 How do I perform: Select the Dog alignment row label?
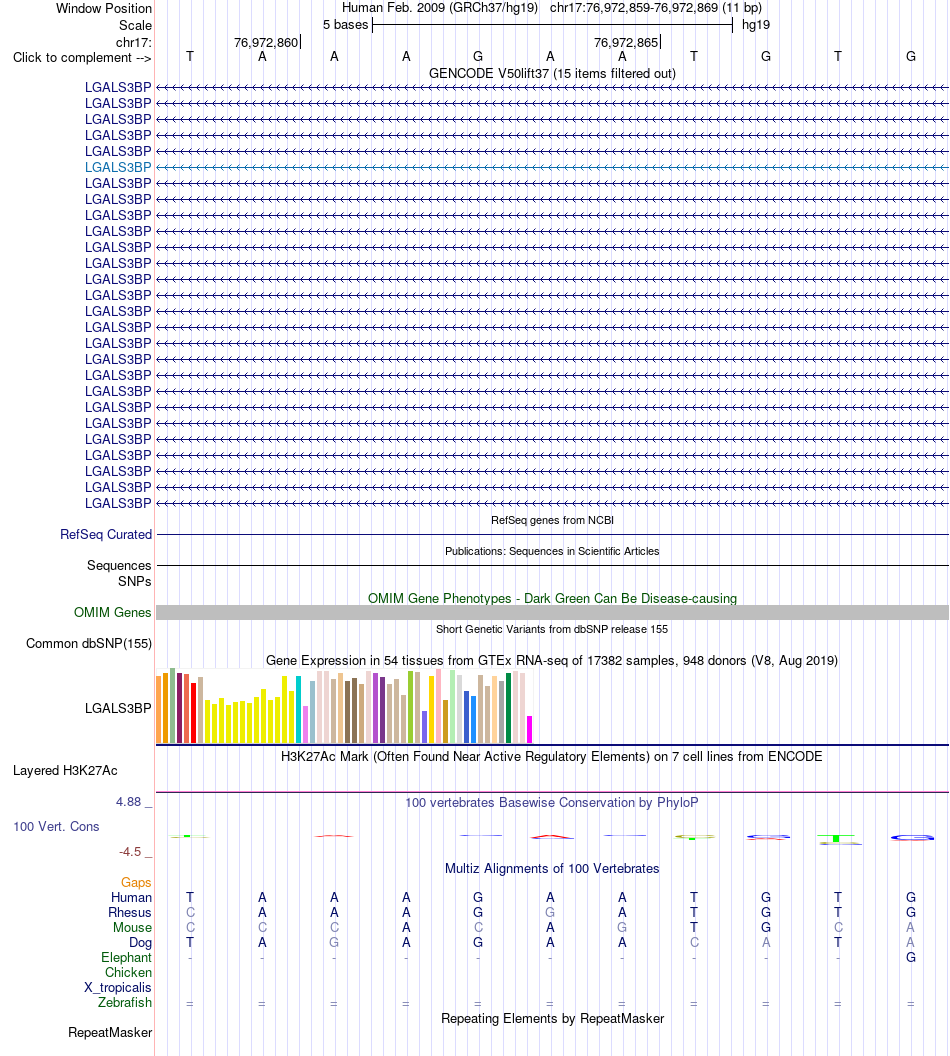tap(141, 942)
